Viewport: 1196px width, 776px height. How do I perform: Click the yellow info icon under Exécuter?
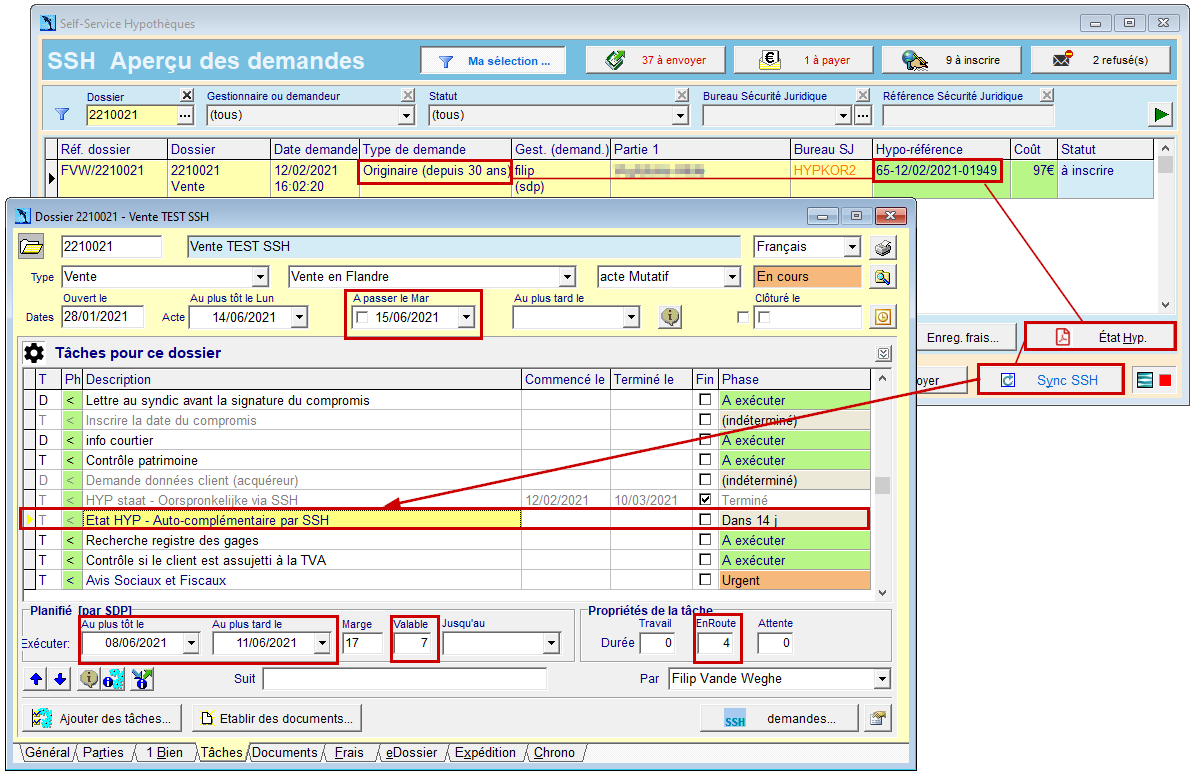pos(89,678)
